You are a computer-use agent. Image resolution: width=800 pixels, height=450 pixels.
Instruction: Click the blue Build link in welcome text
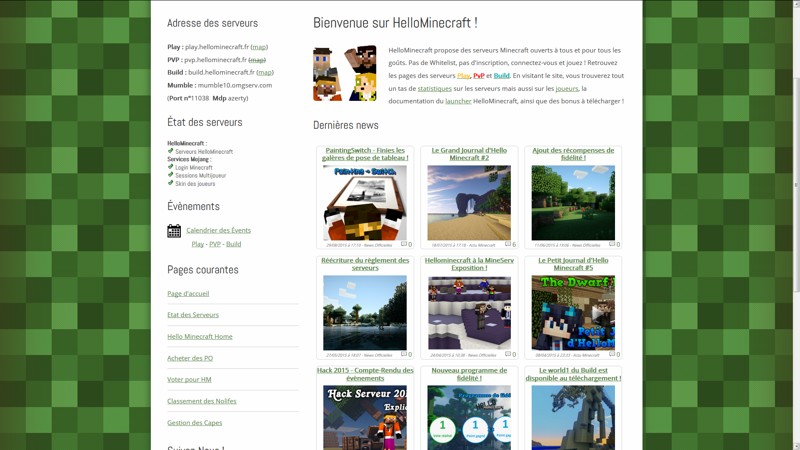[502, 76]
